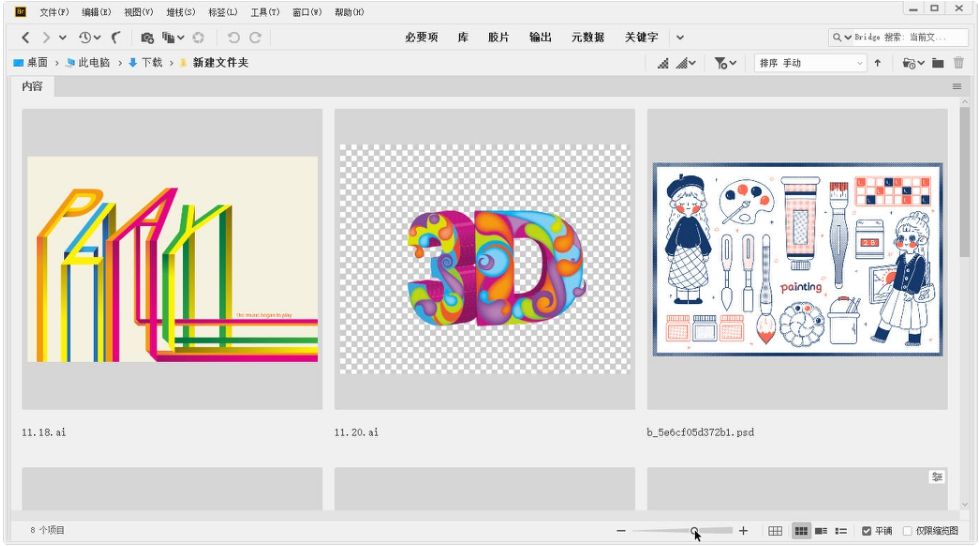Screen dimensions: 979x546
Task: Switch to thumbnails view icon
Action: [x=801, y=531]
